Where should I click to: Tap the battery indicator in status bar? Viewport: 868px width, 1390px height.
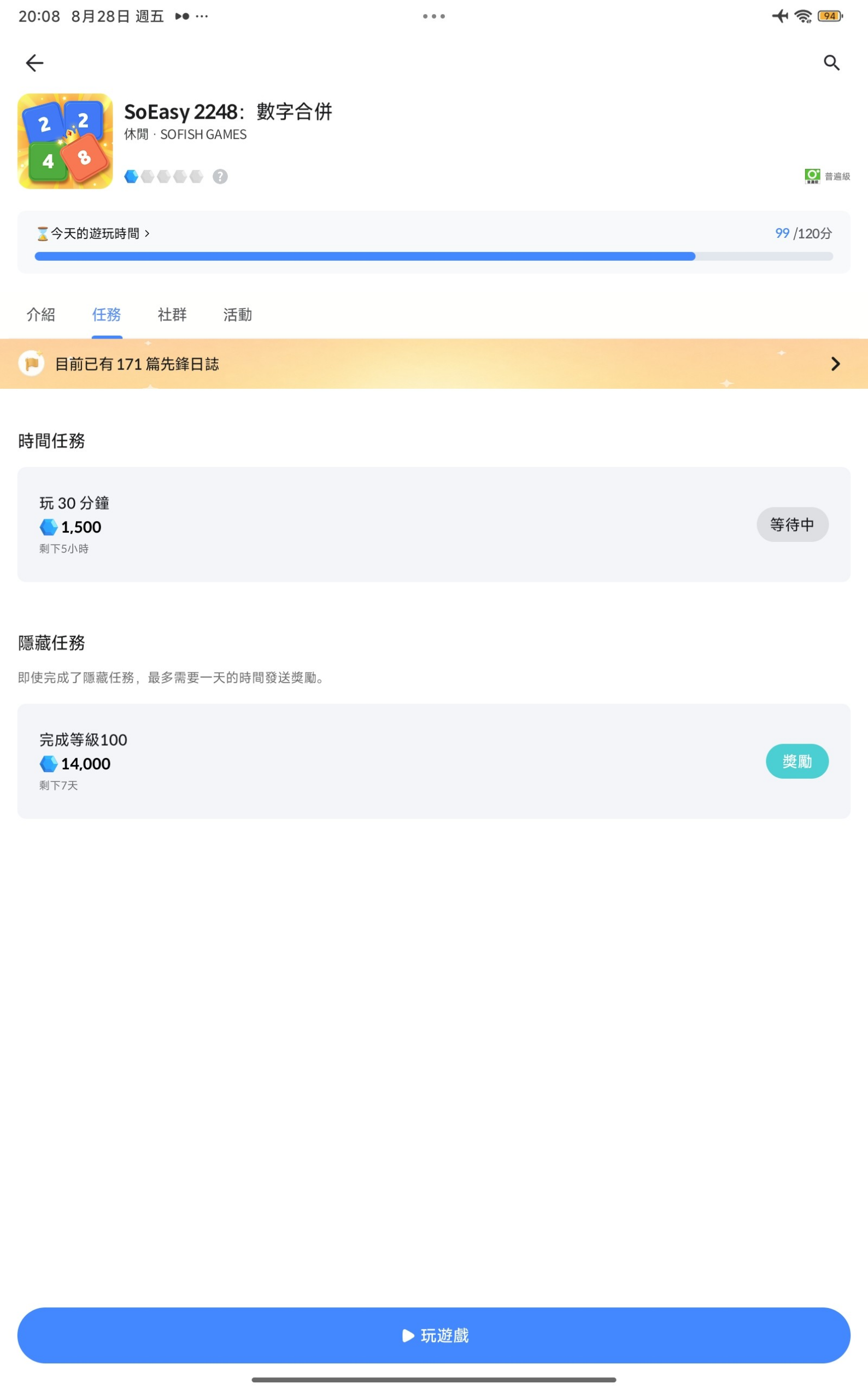click(x=830, y=16)
